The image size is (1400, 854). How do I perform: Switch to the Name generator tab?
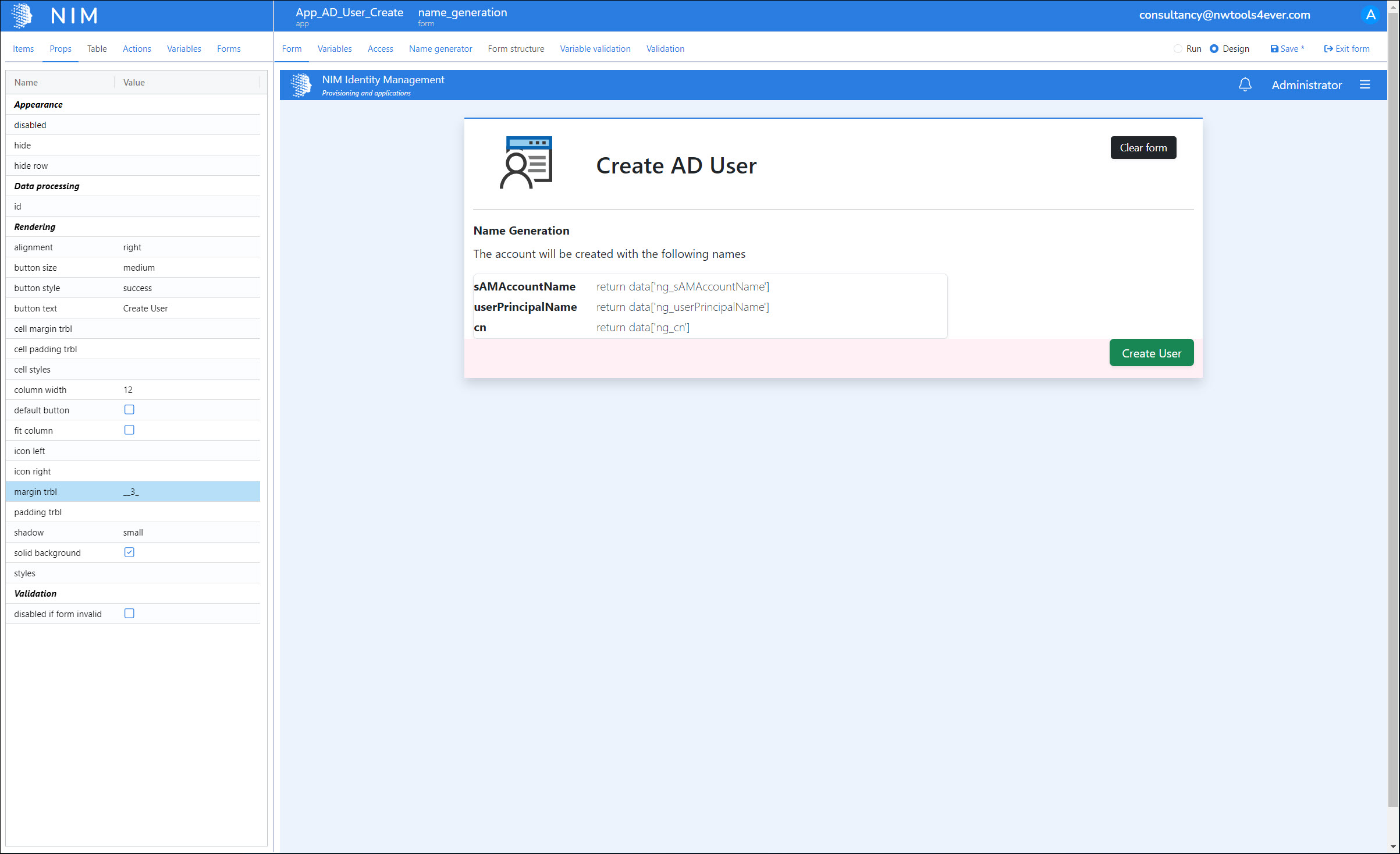point(440,49)
